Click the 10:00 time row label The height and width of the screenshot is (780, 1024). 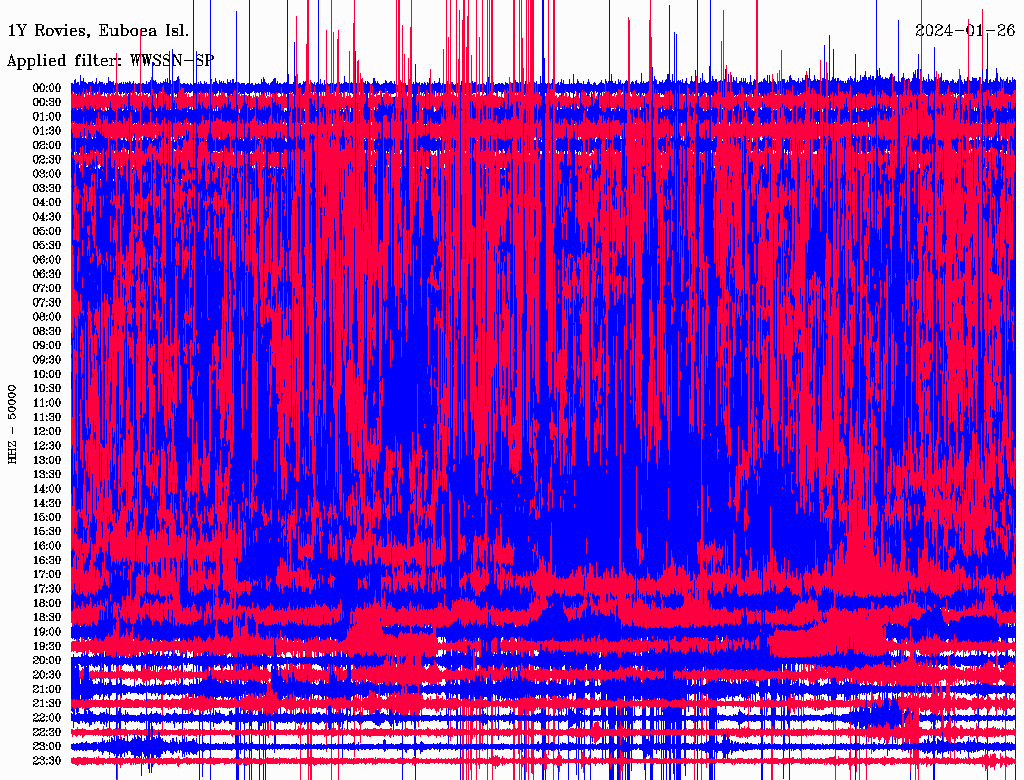[47, 374]
